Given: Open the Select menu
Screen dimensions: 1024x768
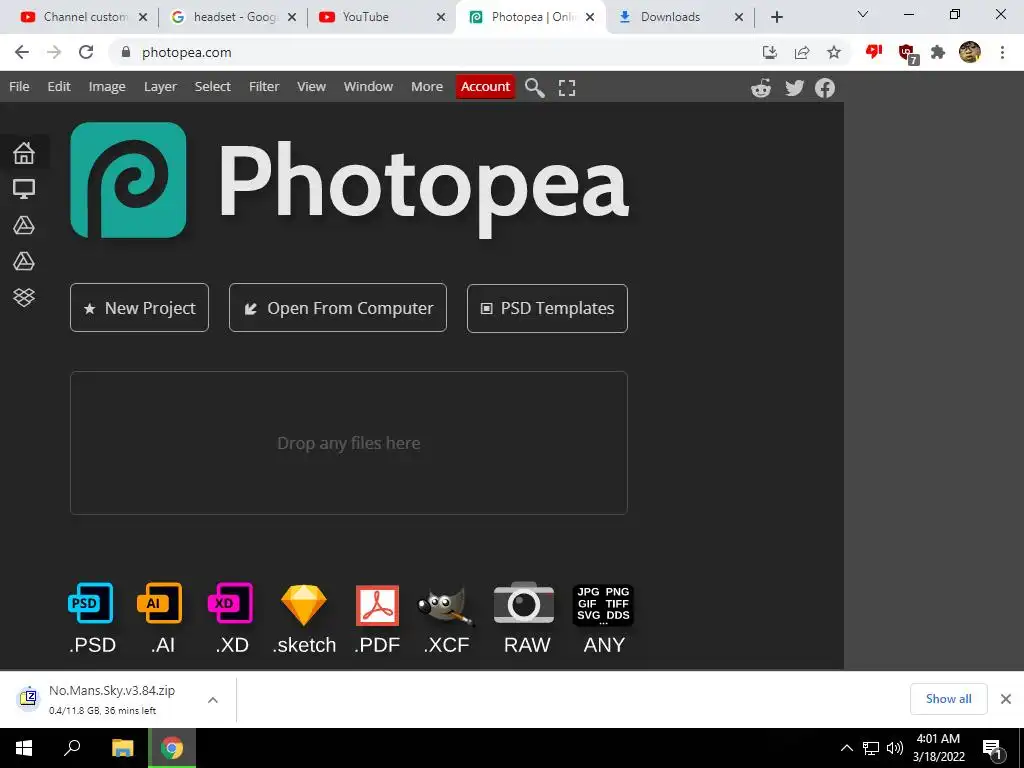Looking at the screenshot, I should point(212,86).
